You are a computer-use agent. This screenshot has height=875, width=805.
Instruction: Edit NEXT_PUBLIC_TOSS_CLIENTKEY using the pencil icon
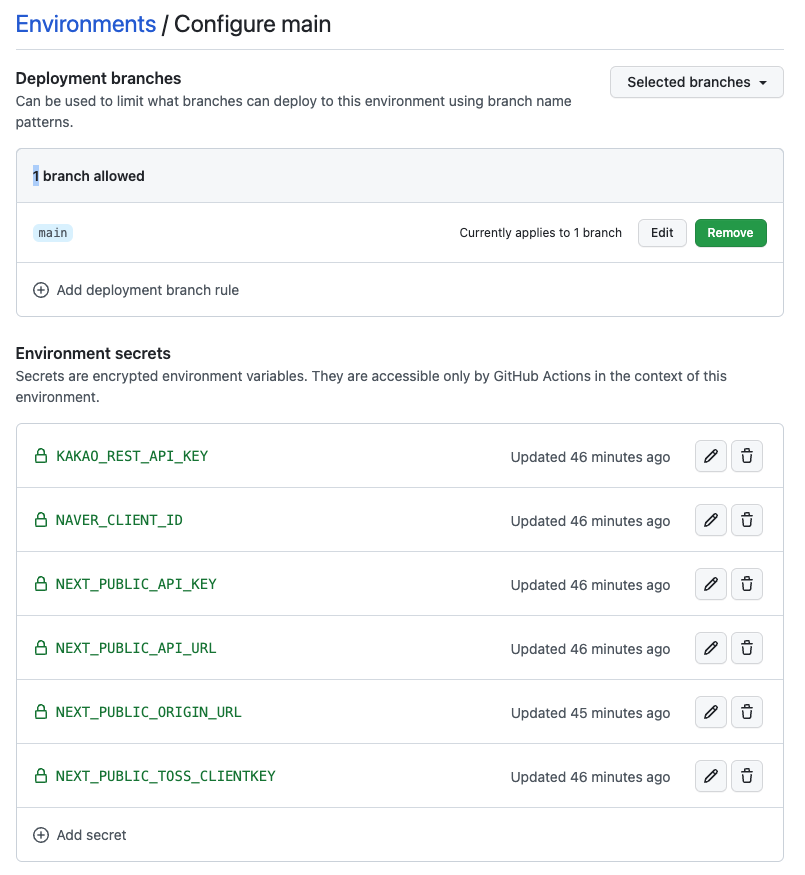(711, 776)
